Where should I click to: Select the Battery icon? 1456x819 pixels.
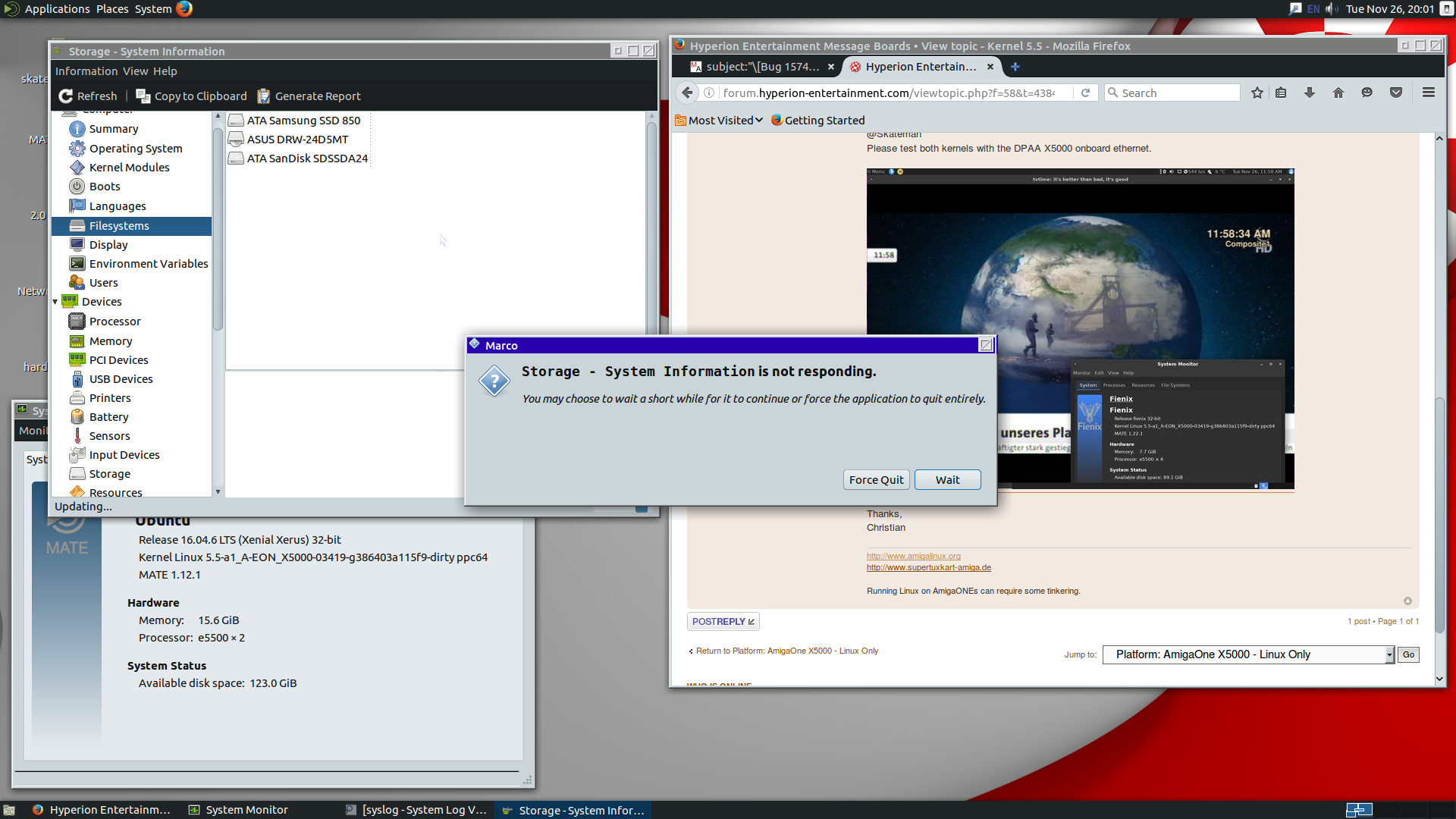(x=77, y=417)
